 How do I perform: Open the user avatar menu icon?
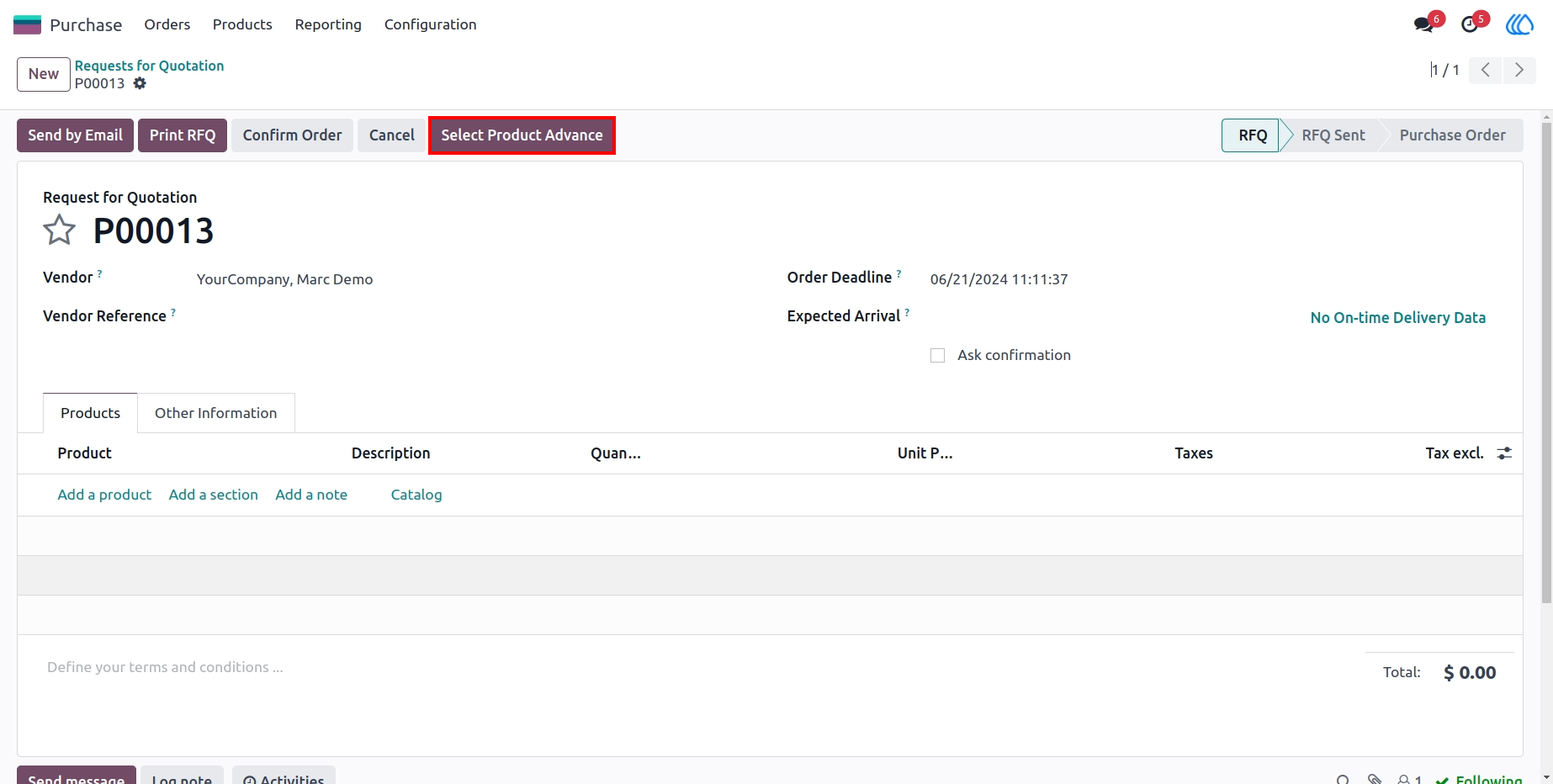pos(1519,24)
